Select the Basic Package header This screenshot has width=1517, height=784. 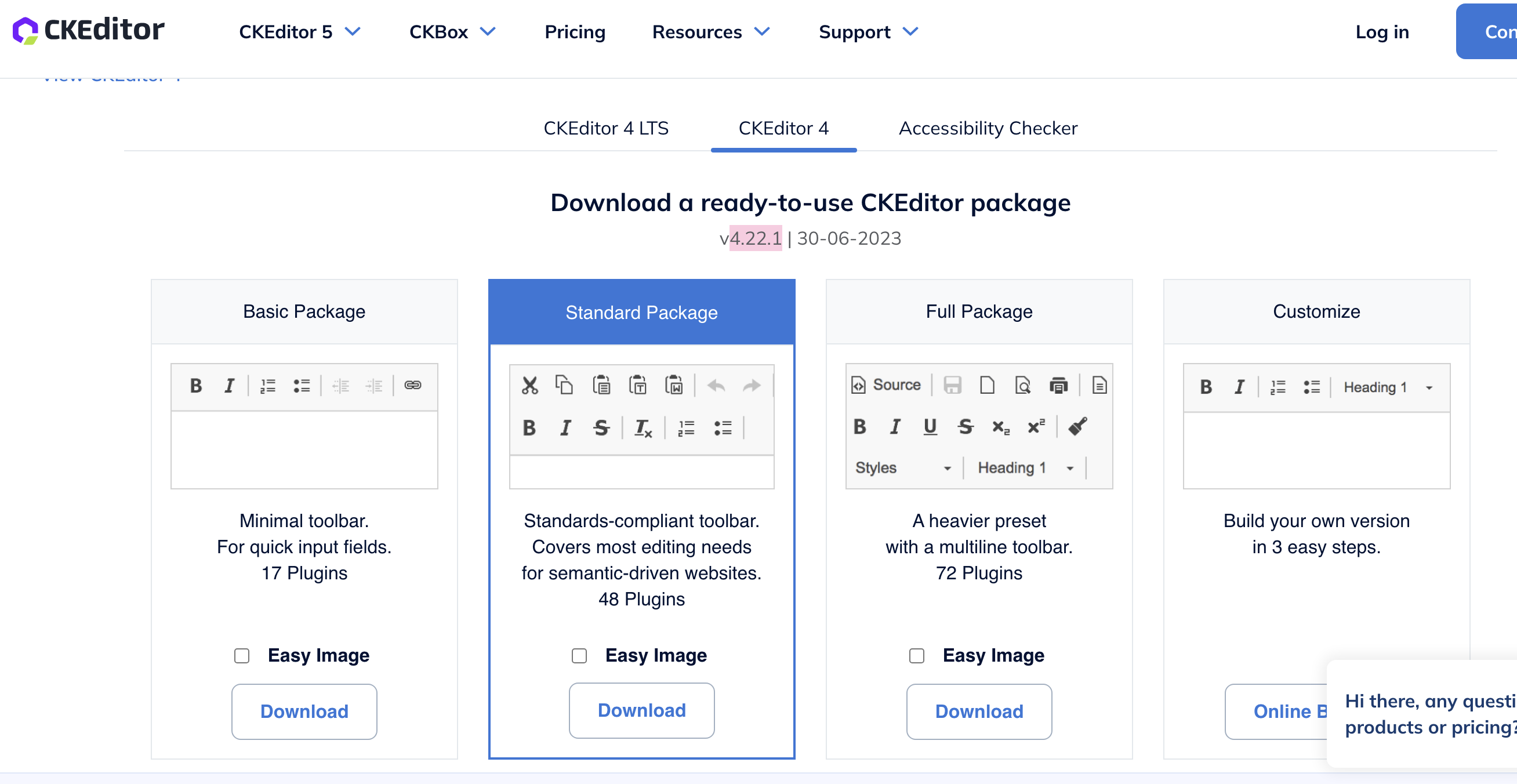pyautogui.click(x=304, y=311)
